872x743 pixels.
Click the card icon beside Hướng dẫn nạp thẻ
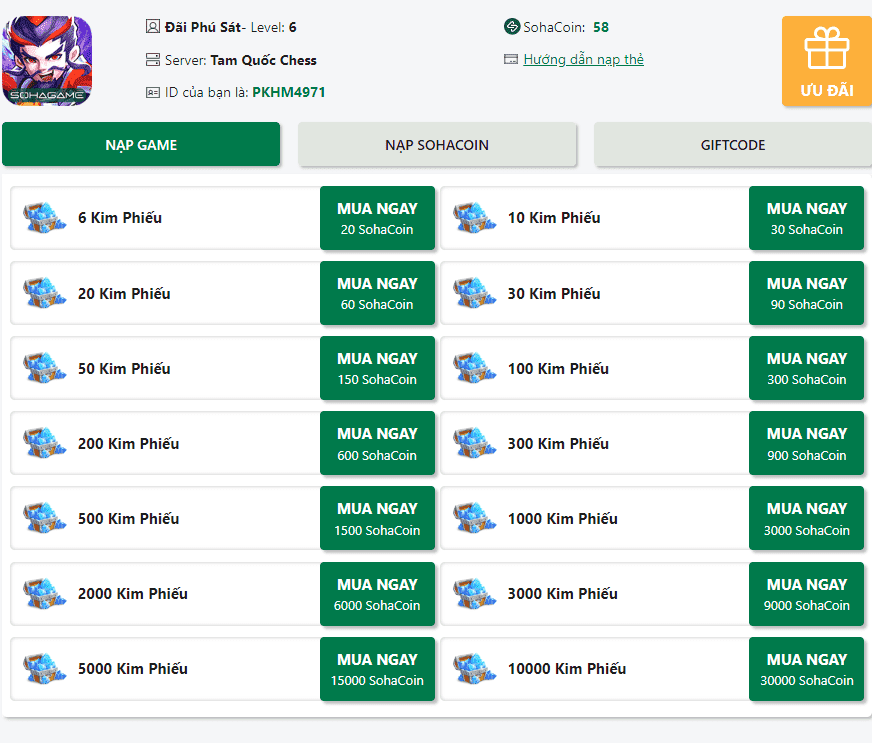point(512,60)
